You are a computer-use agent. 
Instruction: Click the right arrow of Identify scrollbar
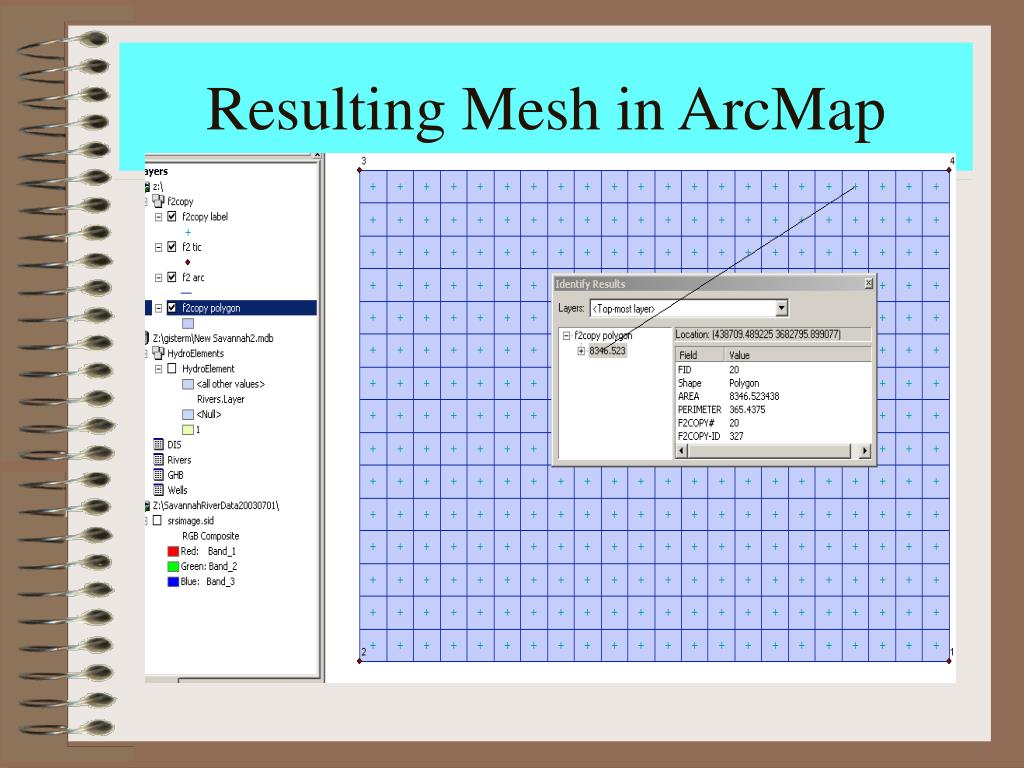pos(865,451)
